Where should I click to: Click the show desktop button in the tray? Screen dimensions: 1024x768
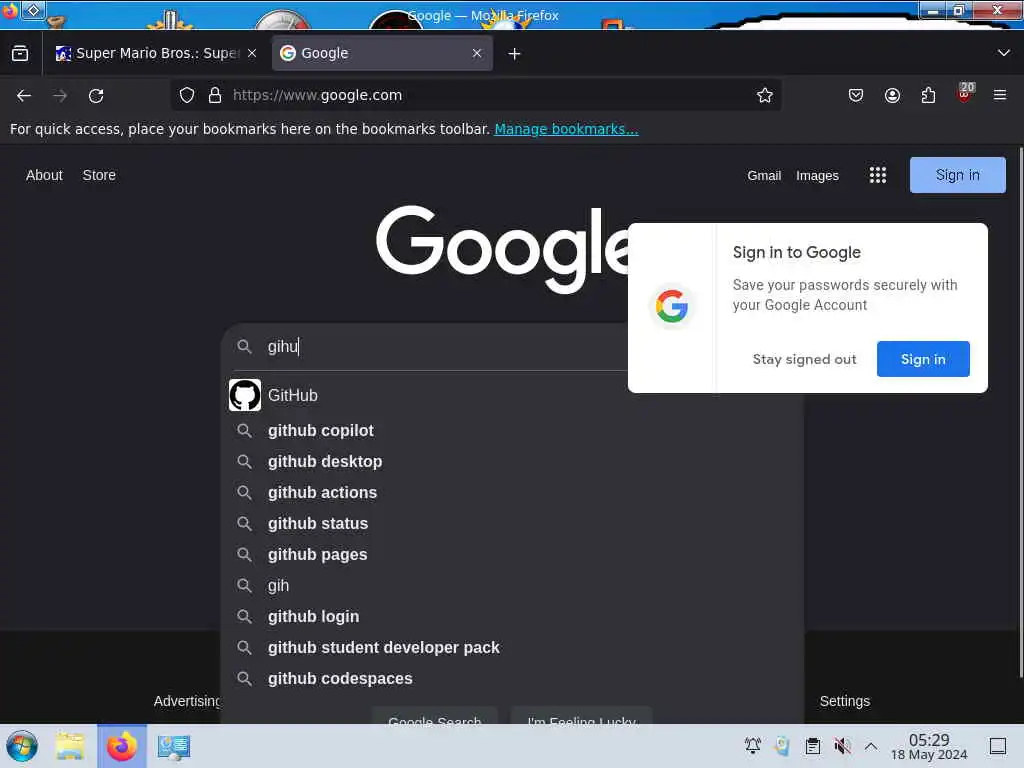click(x=998, y=746)
